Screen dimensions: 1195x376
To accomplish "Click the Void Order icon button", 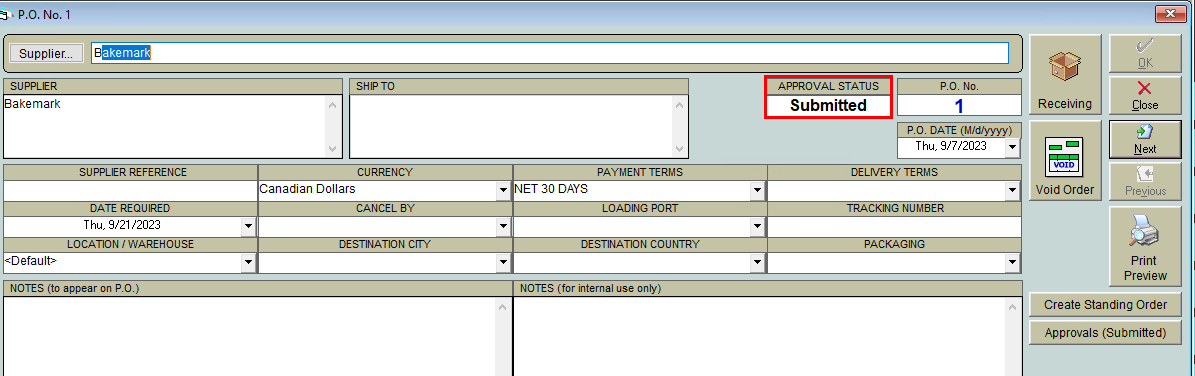I will pos(1065,160).
